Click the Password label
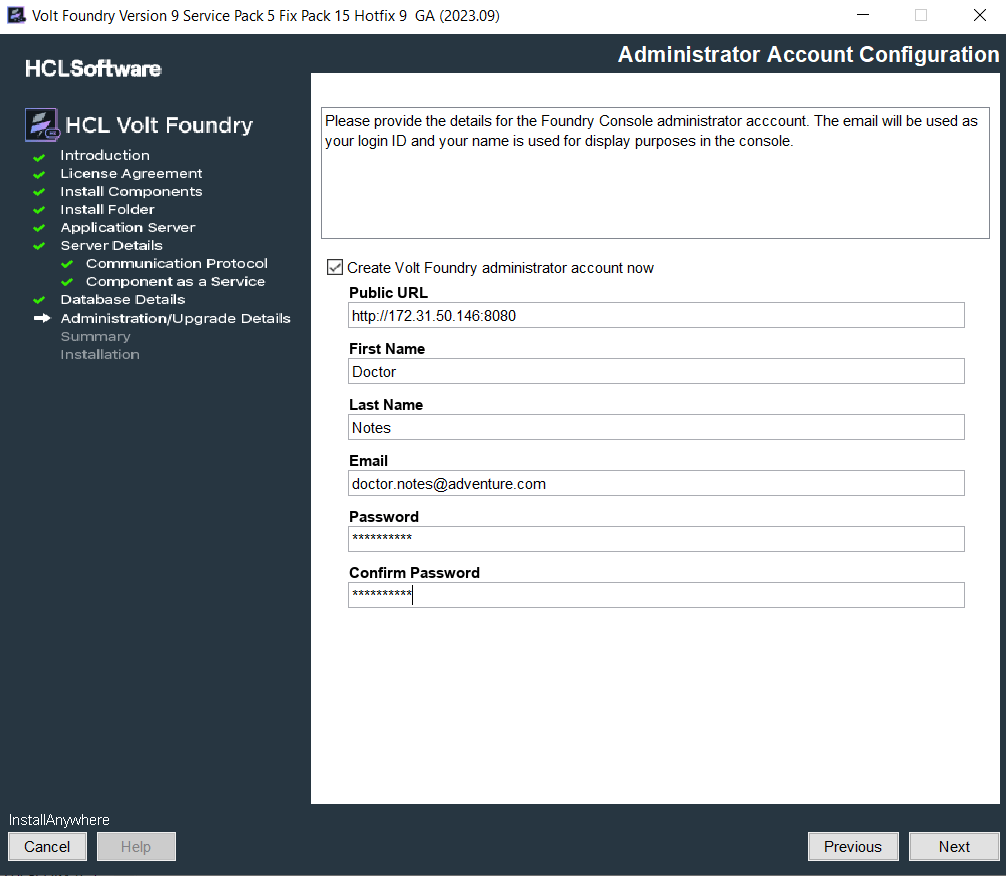The width and height of the screenshot is (1006, 876). 384,517
